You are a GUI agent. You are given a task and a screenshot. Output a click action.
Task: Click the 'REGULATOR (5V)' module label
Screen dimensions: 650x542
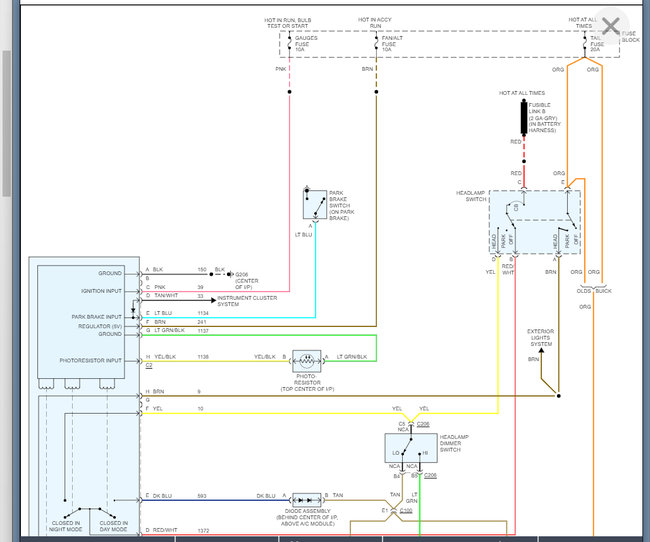pos(100,326)
